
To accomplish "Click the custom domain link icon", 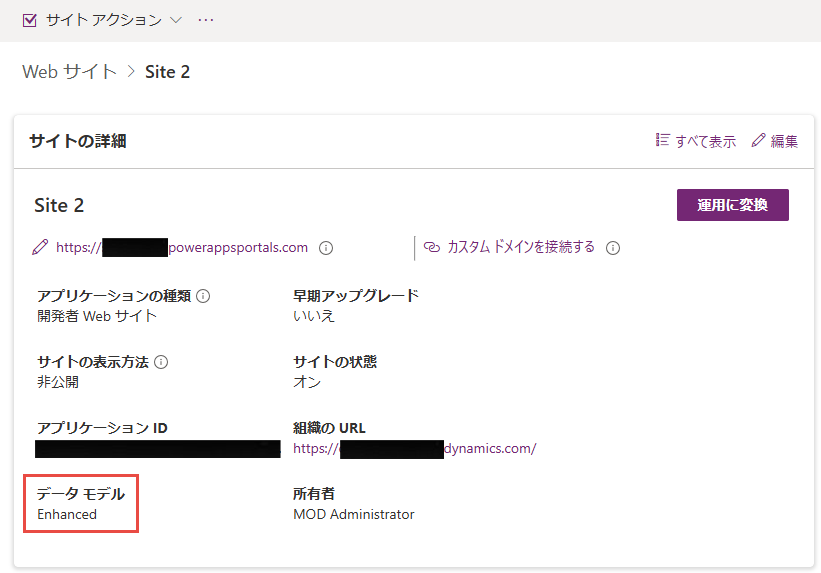I will pos(432,247).
